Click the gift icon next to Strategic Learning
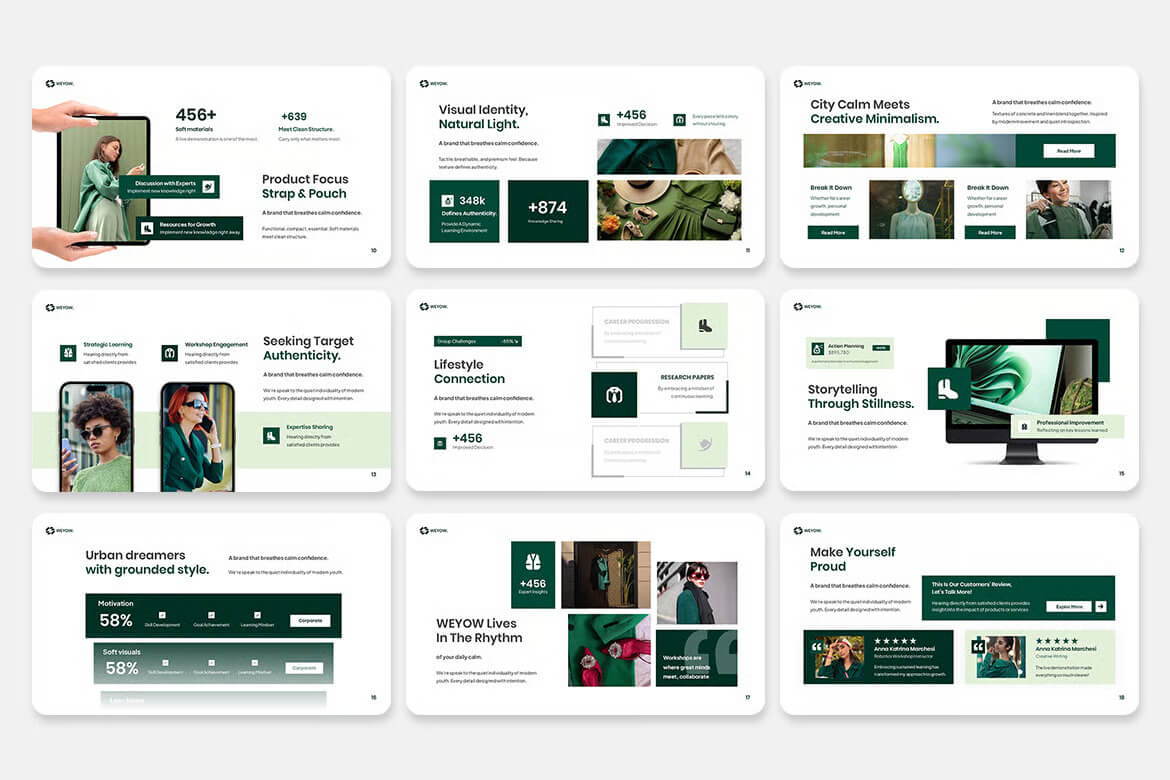1170x780 pixels. click(68, 353)
